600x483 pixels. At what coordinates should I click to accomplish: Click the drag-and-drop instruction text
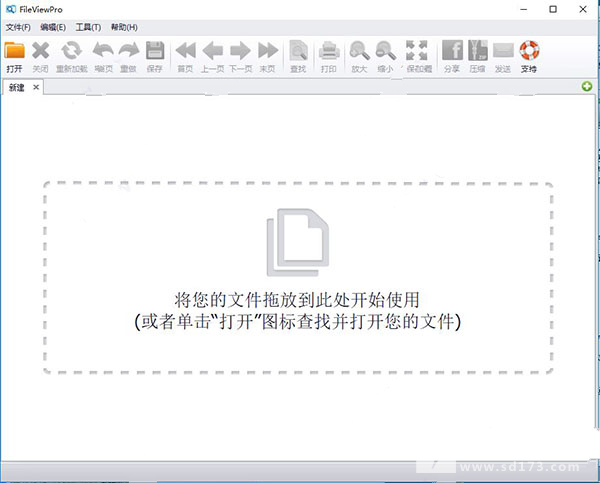click(298, 311)
